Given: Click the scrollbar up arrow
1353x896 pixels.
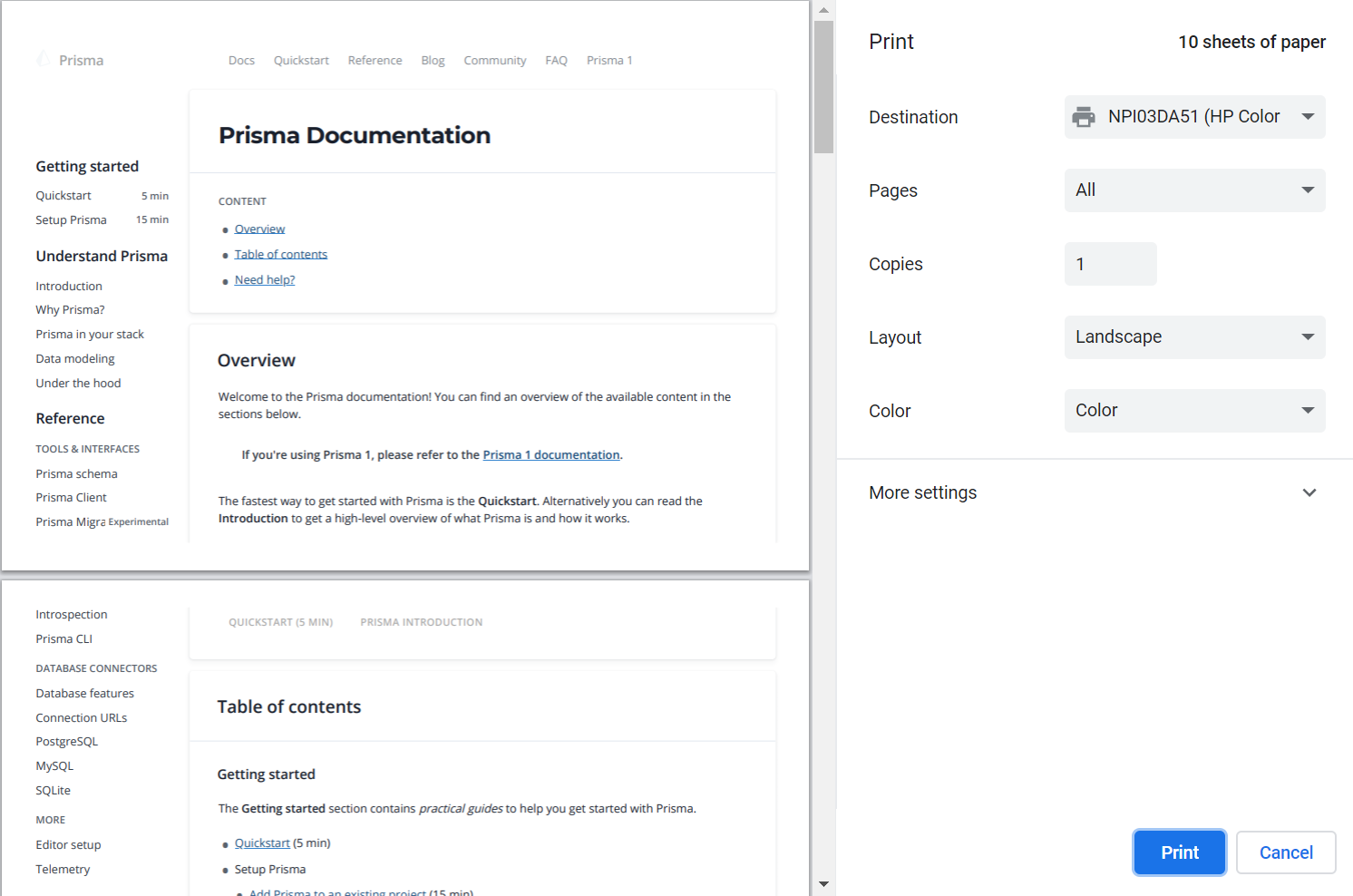Looking at the screenshot, I should click(x=823, y=10).
